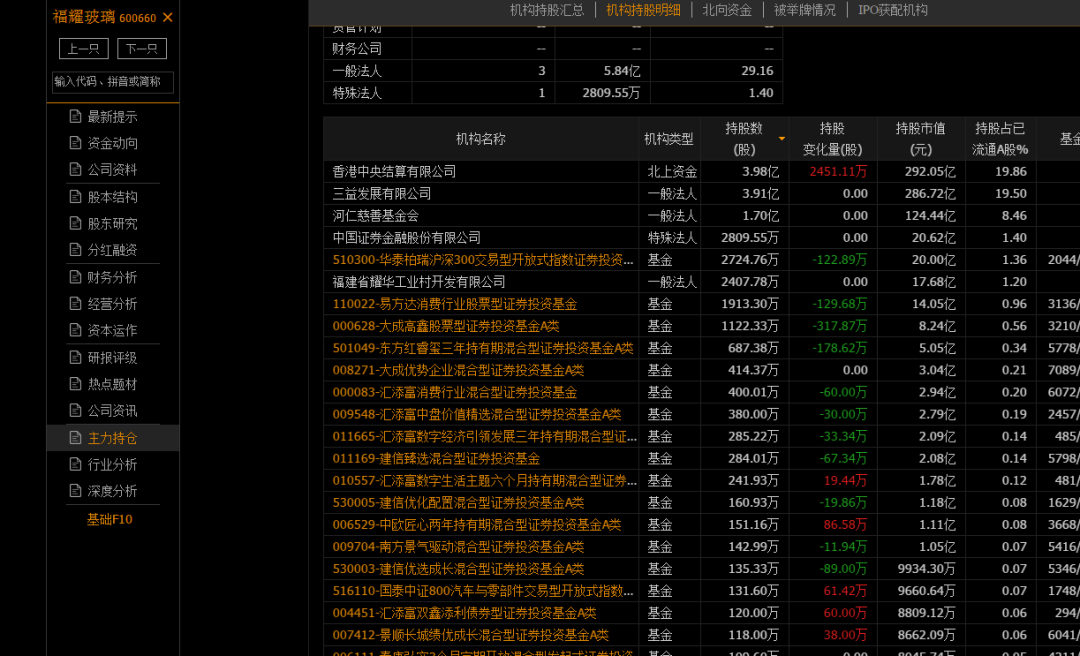Screen dimensions: 1080x656
Task: Click document icon beside 资本运作
Action: click(x=75, y=330)
